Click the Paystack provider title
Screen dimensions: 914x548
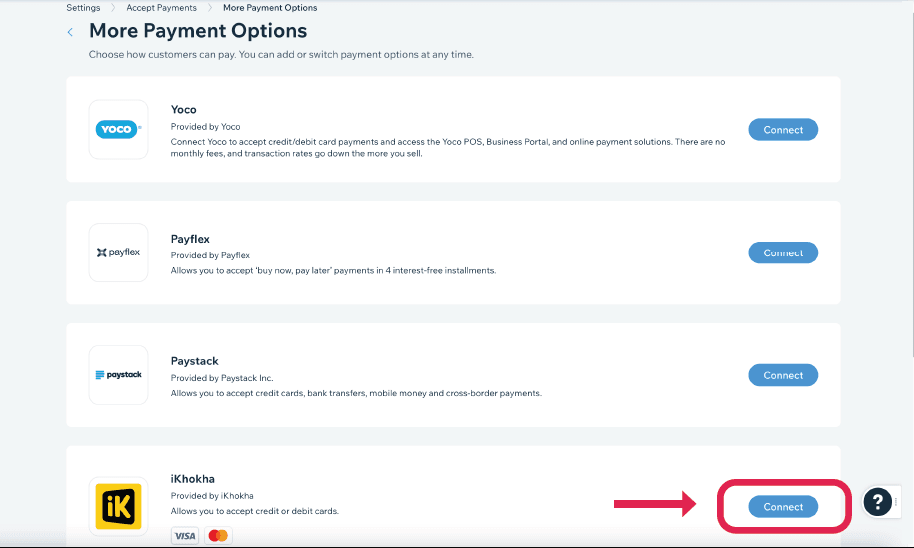[194, 361]
